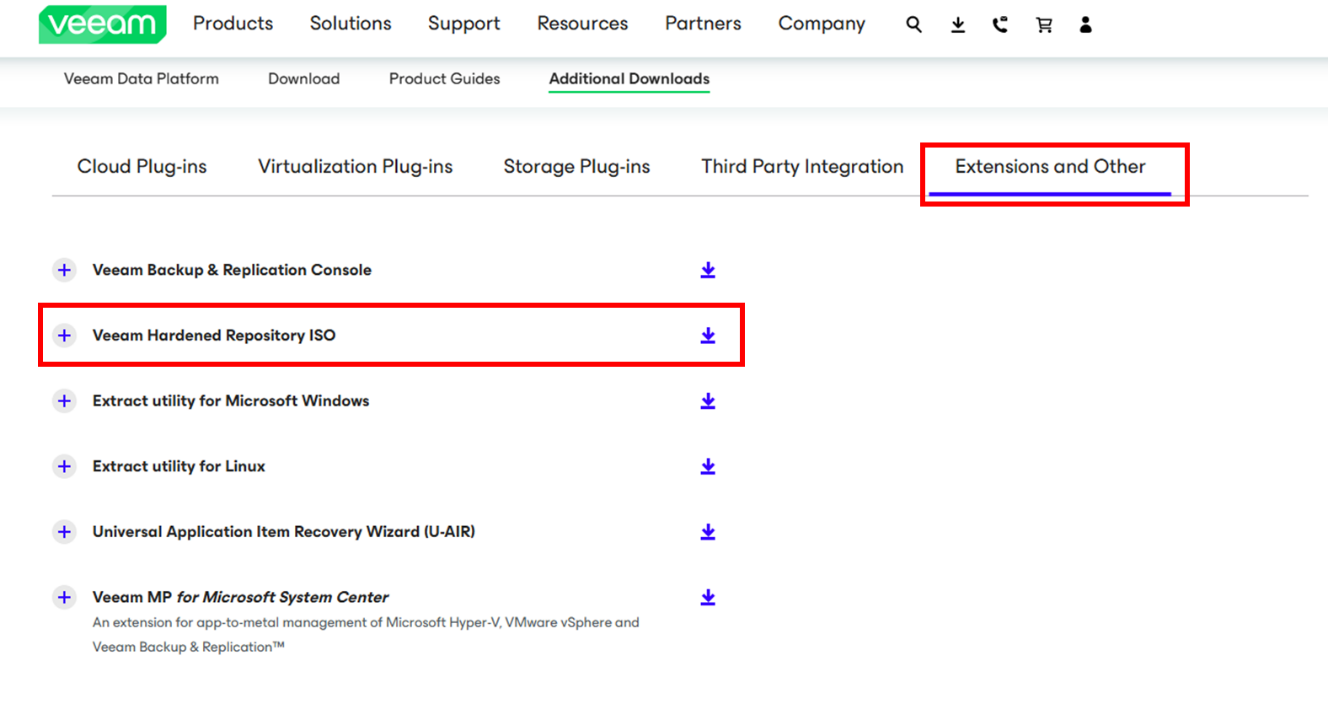Open the Resources menu

(583, 23)
